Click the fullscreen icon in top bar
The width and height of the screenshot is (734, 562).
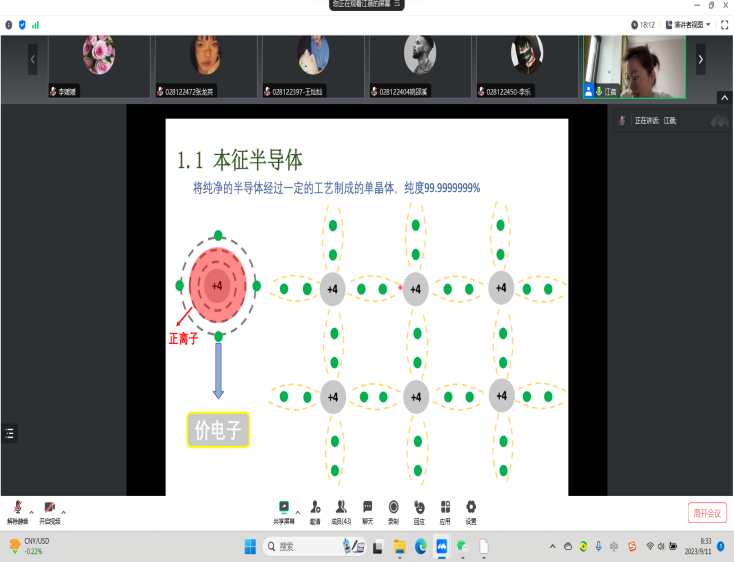[x=724, y=24]
